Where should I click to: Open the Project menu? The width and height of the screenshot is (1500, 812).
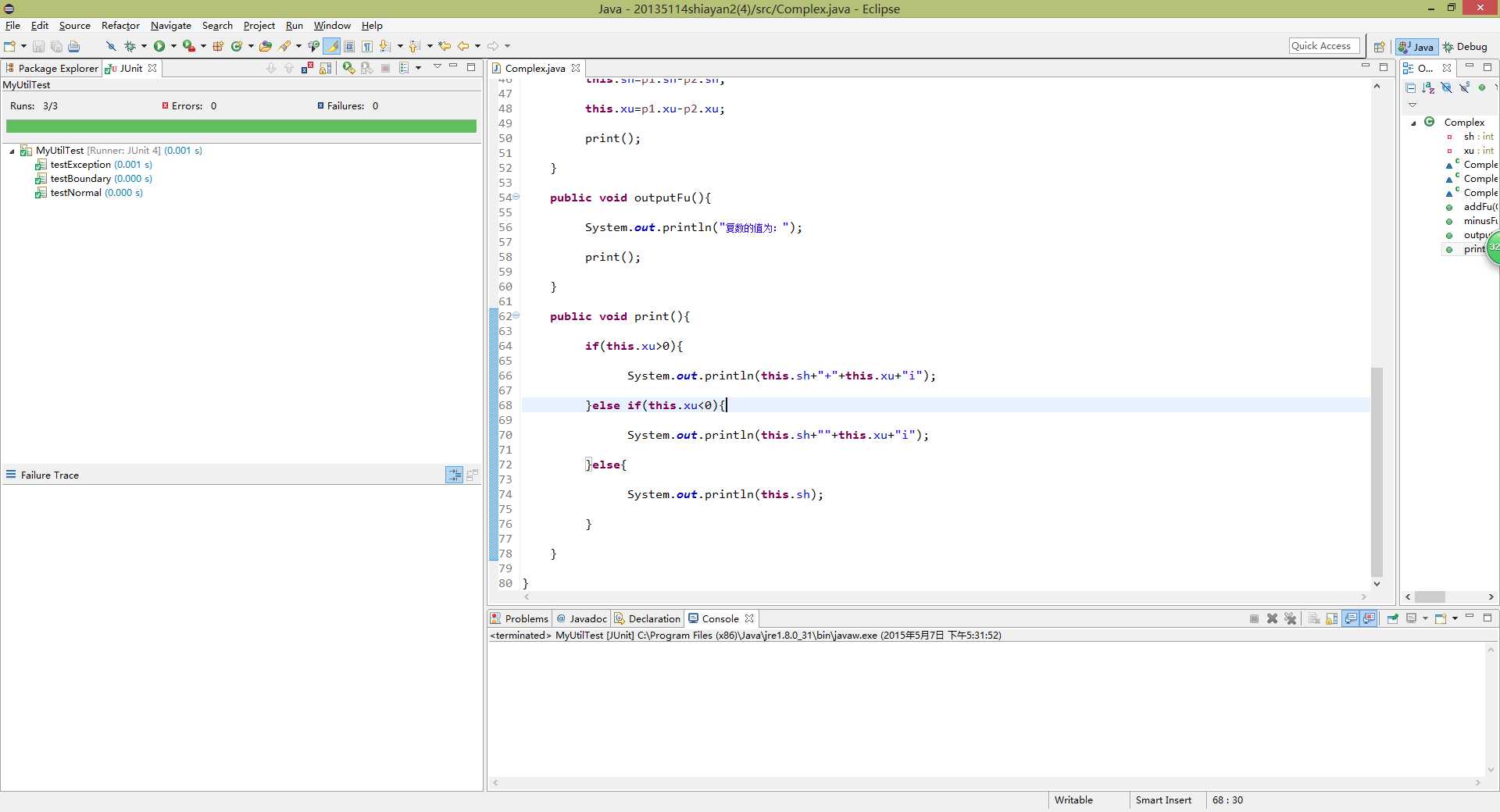(259, 25)
